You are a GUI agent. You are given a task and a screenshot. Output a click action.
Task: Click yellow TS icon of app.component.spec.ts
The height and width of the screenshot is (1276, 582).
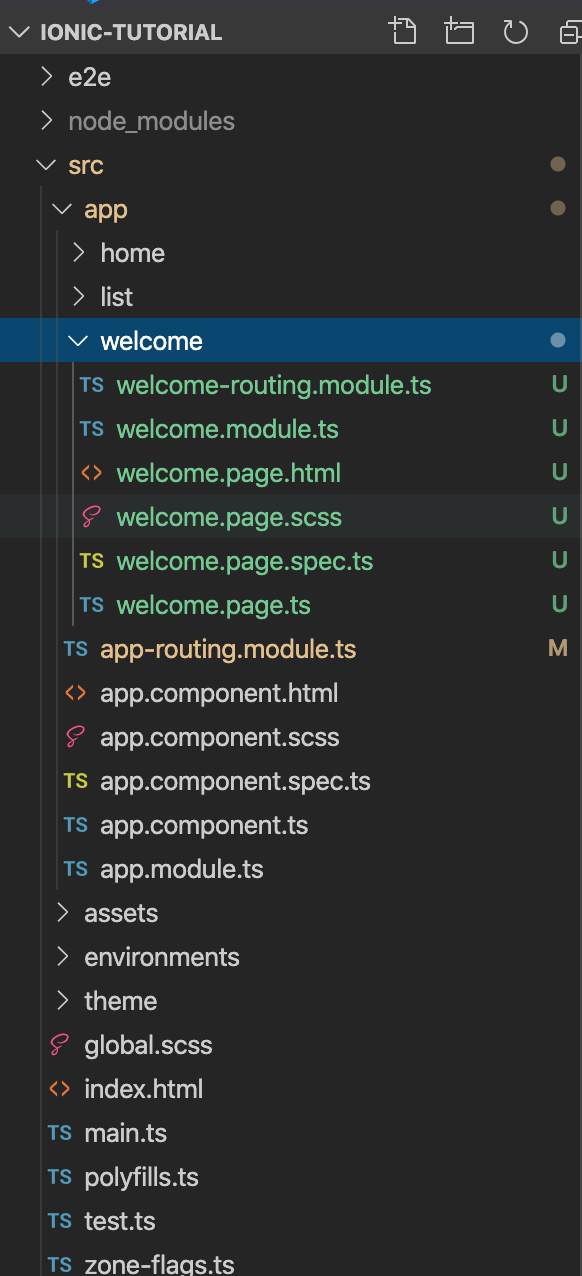pyautogui.click(x=76, y=781)
